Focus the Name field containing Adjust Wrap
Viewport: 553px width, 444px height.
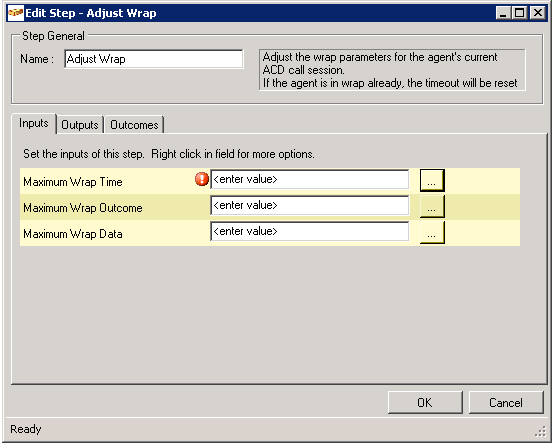pos(154,59)
